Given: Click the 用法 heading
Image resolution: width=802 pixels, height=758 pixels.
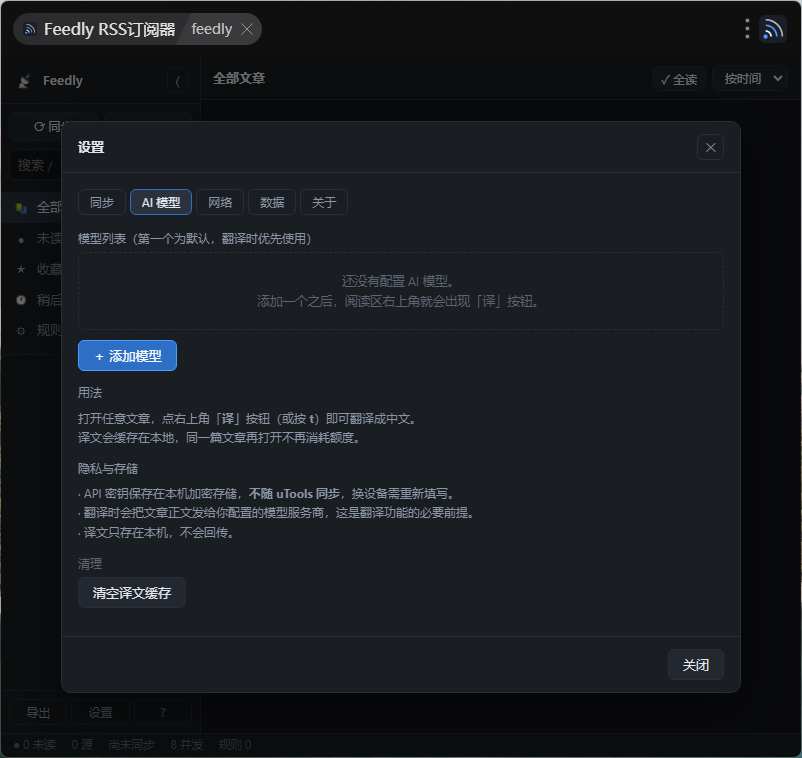Looking at the screenshot, I should click(x=90, y=393).
